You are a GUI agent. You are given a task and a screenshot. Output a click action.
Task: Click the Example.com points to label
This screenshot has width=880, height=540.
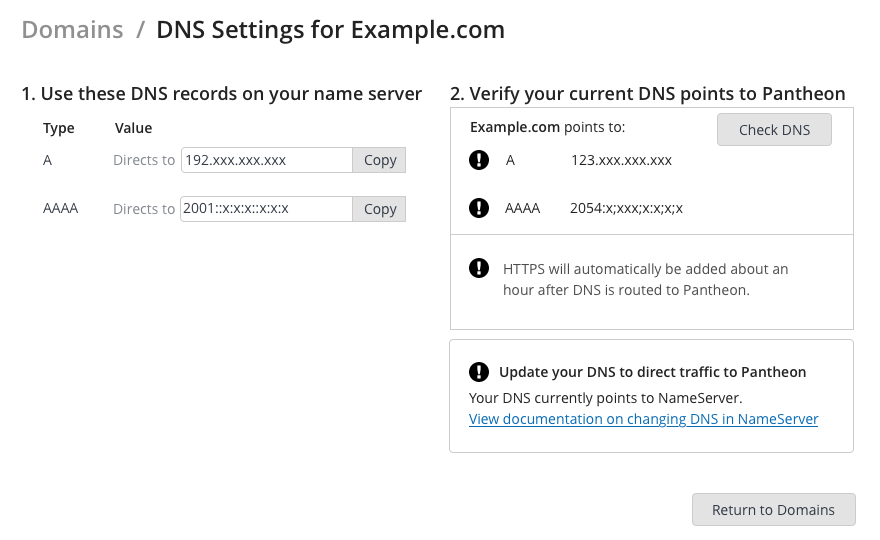point(547,127)
